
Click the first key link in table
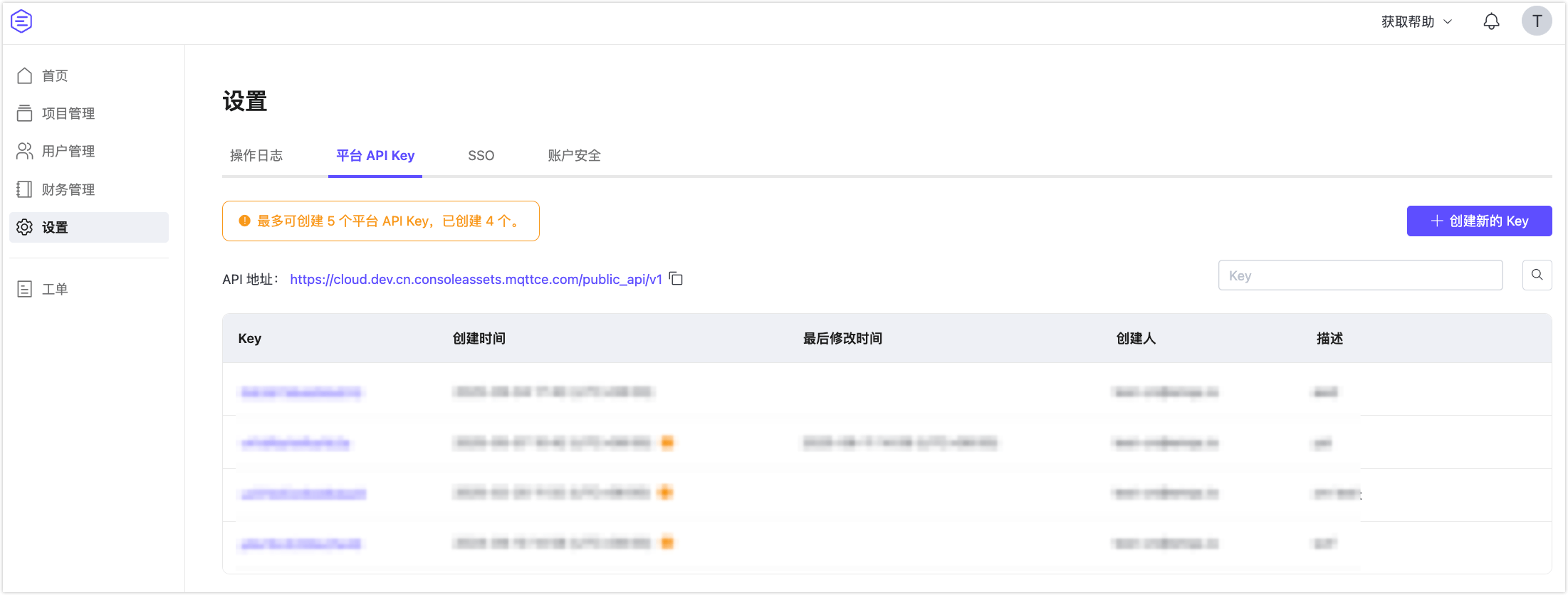pyautogui.click(x=301, y=392)
